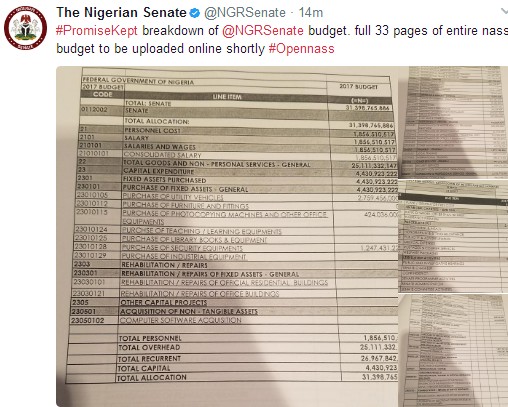Click the 'TOTAL CAPITAL' row in photo
This screenshot has width=508, height=407.
(x=144, y=368)
